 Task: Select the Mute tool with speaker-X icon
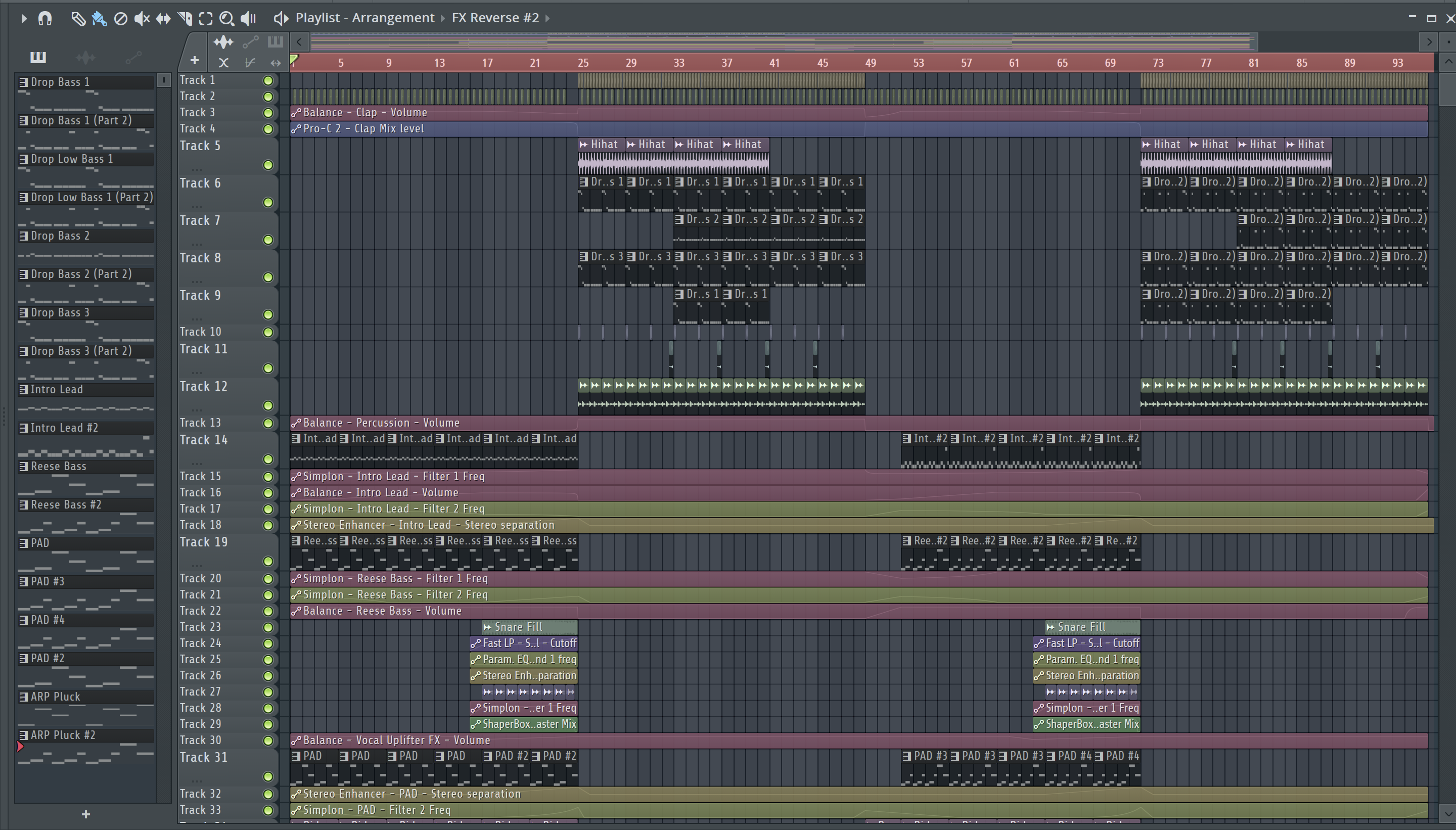[142, 19]
